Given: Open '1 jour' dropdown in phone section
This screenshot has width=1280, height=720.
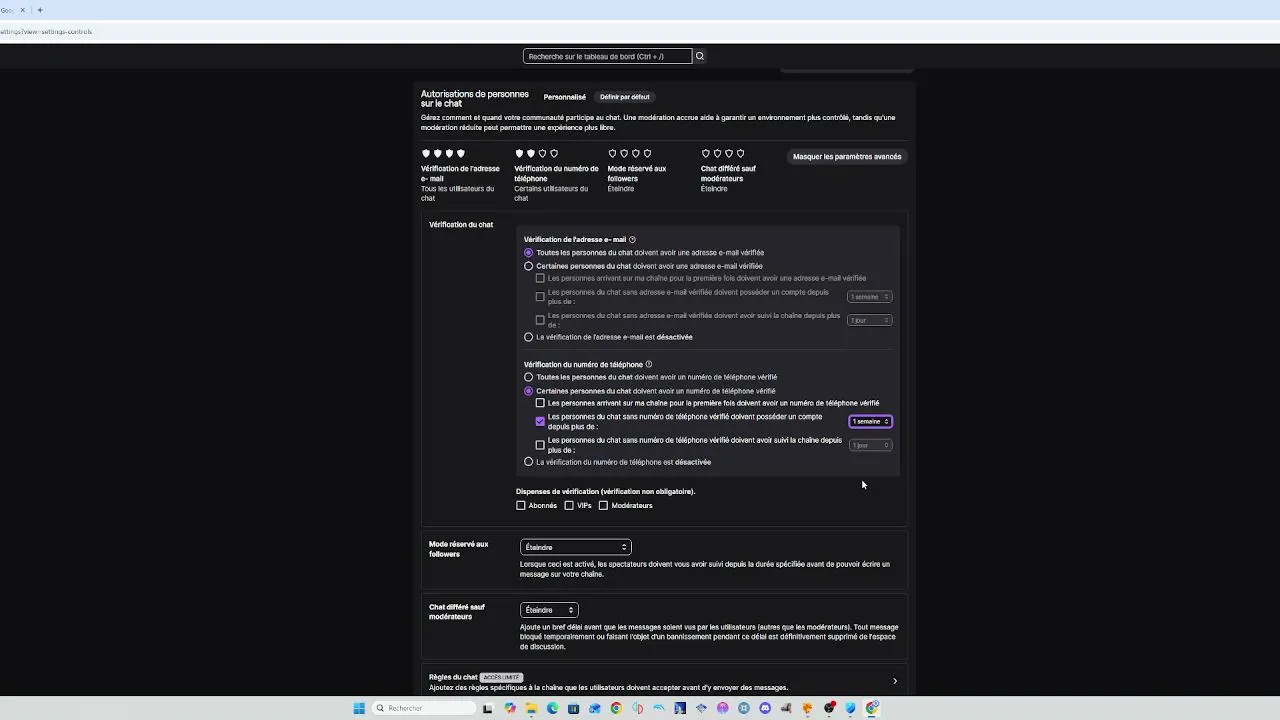Looking at the screenshot, I should (870, 445).
